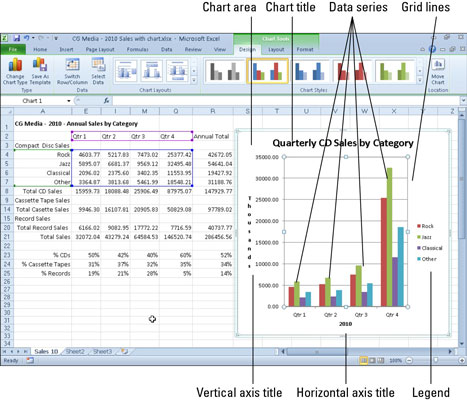Switch to Page Layout view
The height and width of the screenshot is (400, 467).
pyautogui.click(x=373, y=360)
